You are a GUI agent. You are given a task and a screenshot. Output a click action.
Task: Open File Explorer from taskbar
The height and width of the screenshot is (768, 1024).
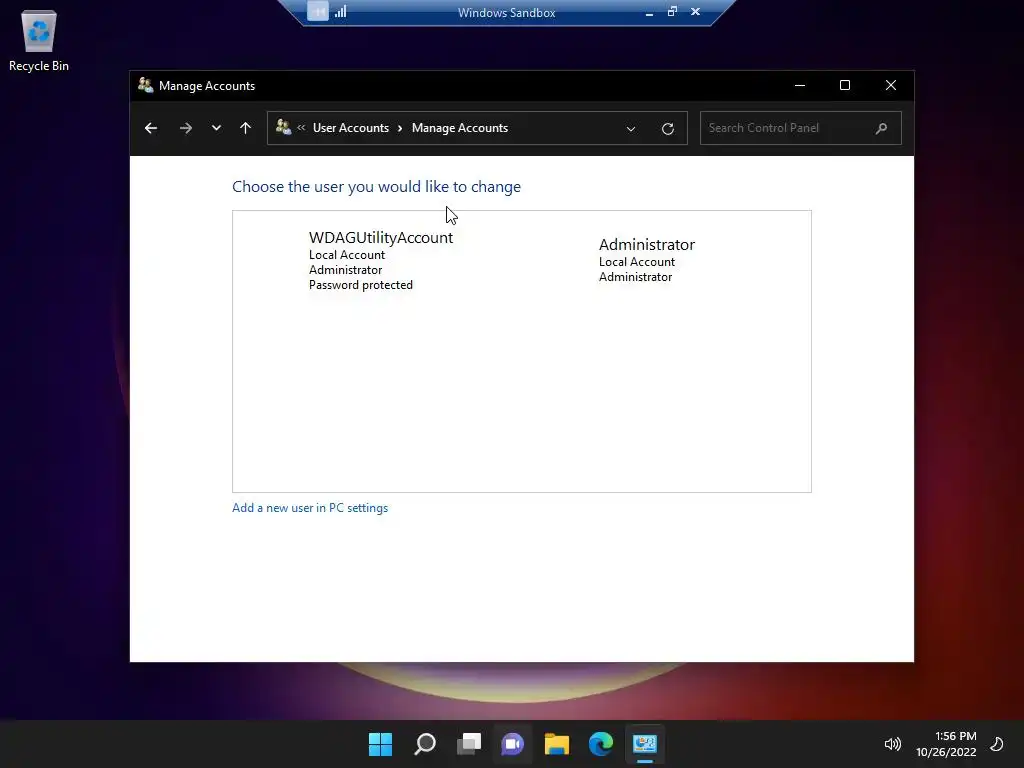[557, 744]
